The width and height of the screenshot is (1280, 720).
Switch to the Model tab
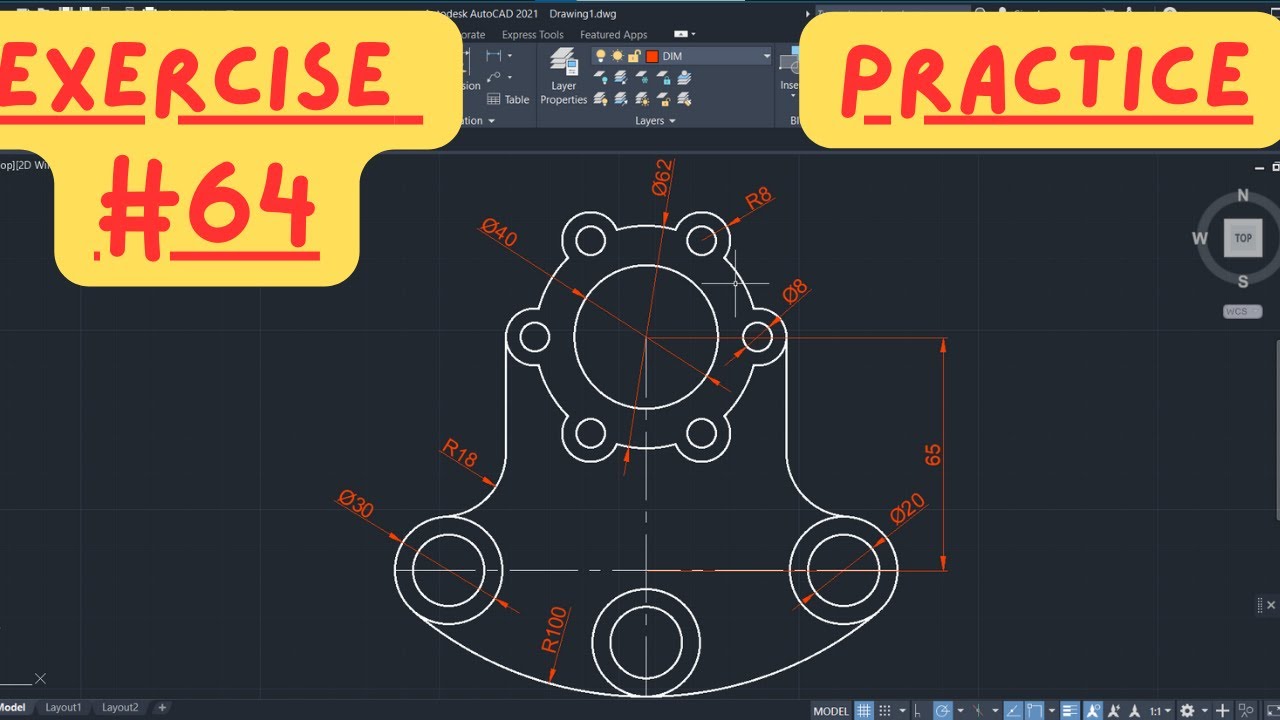pyautogui.click(x=13, y=707)
